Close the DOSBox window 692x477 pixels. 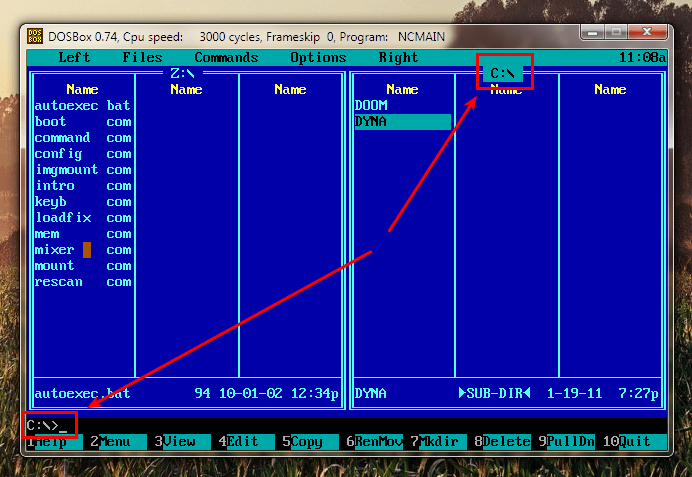(647, 32)
